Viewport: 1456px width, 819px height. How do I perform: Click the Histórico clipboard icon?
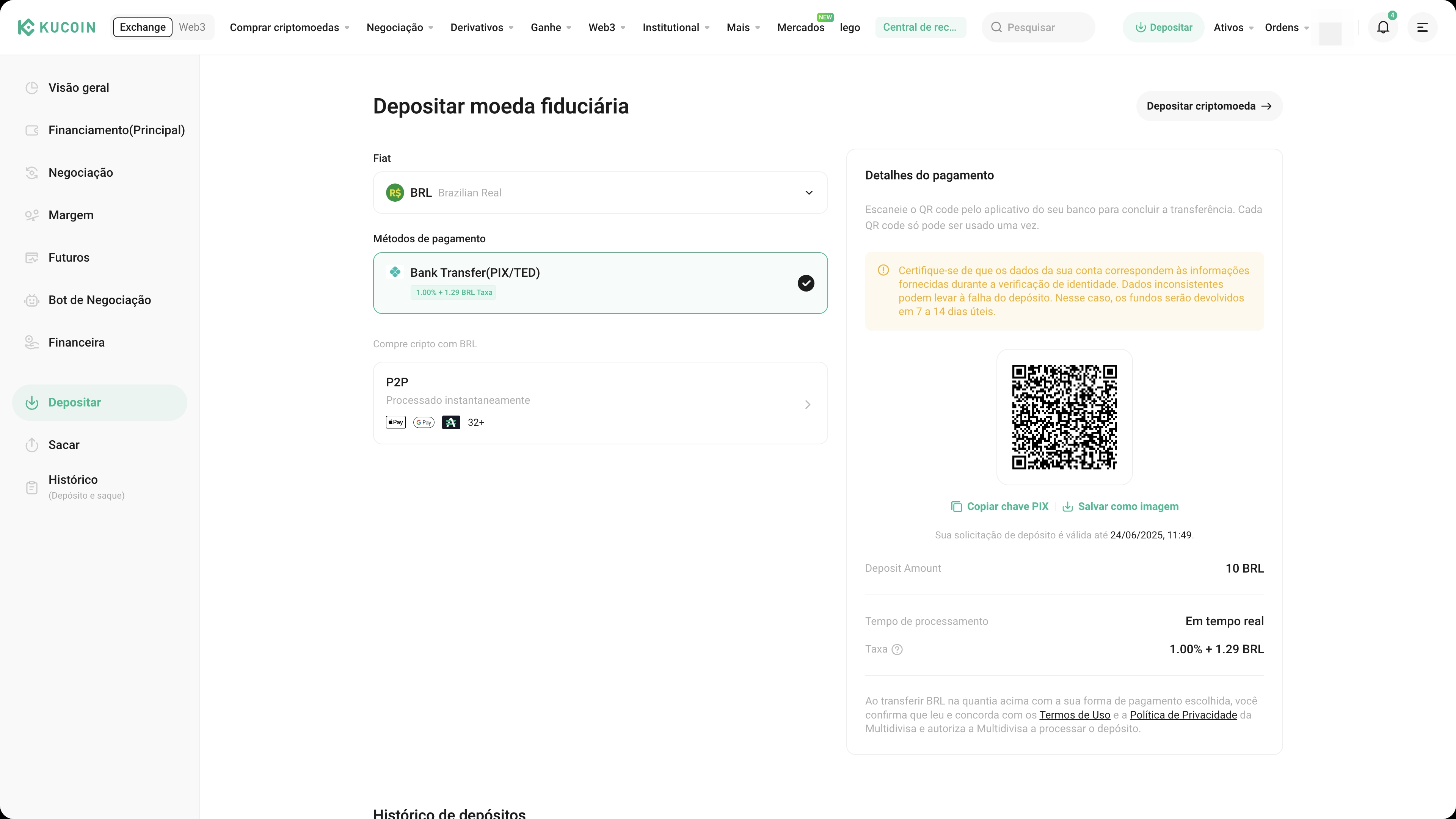click(x=31, y=487)
